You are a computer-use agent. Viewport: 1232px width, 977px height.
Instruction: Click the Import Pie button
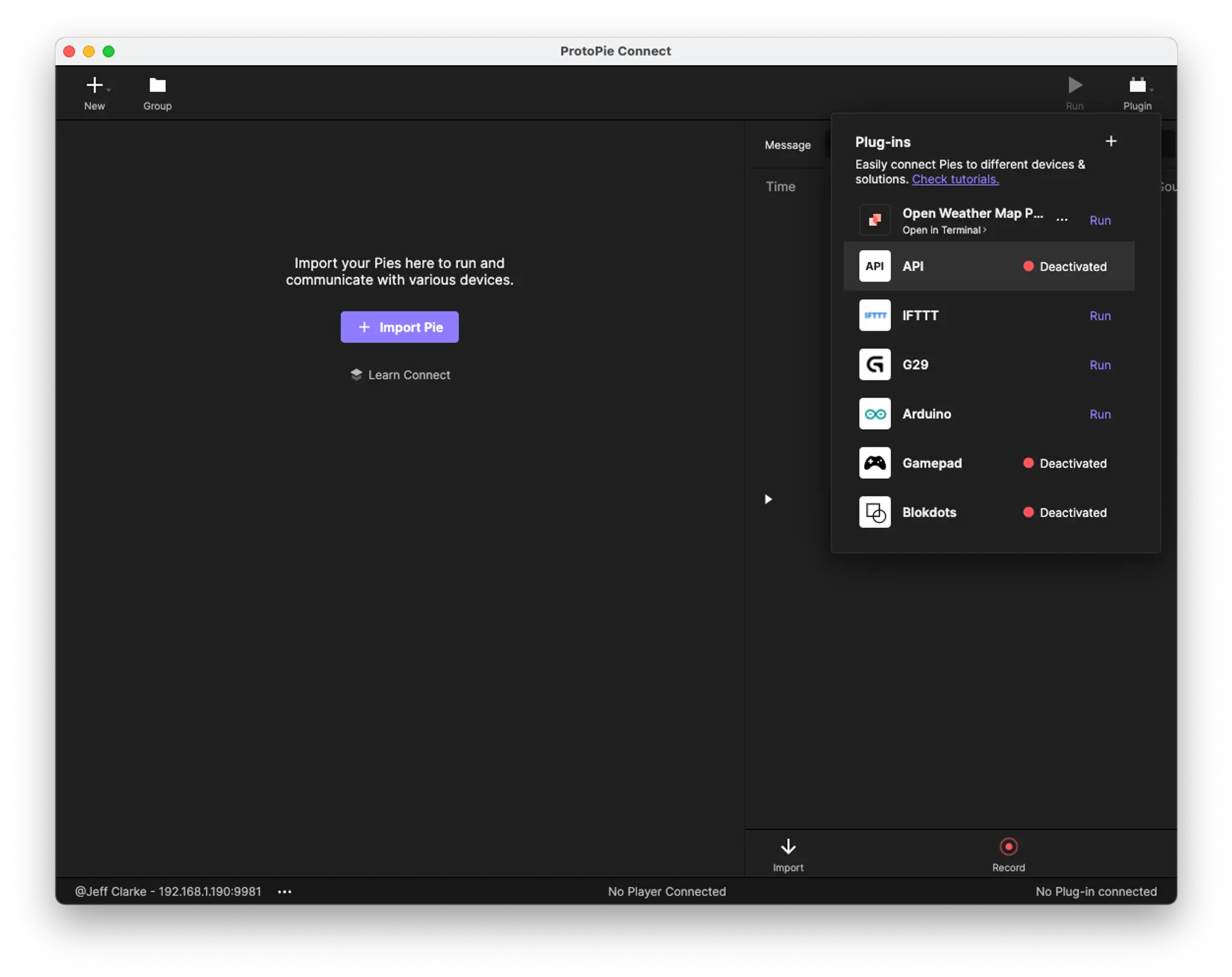pos(399,327)
